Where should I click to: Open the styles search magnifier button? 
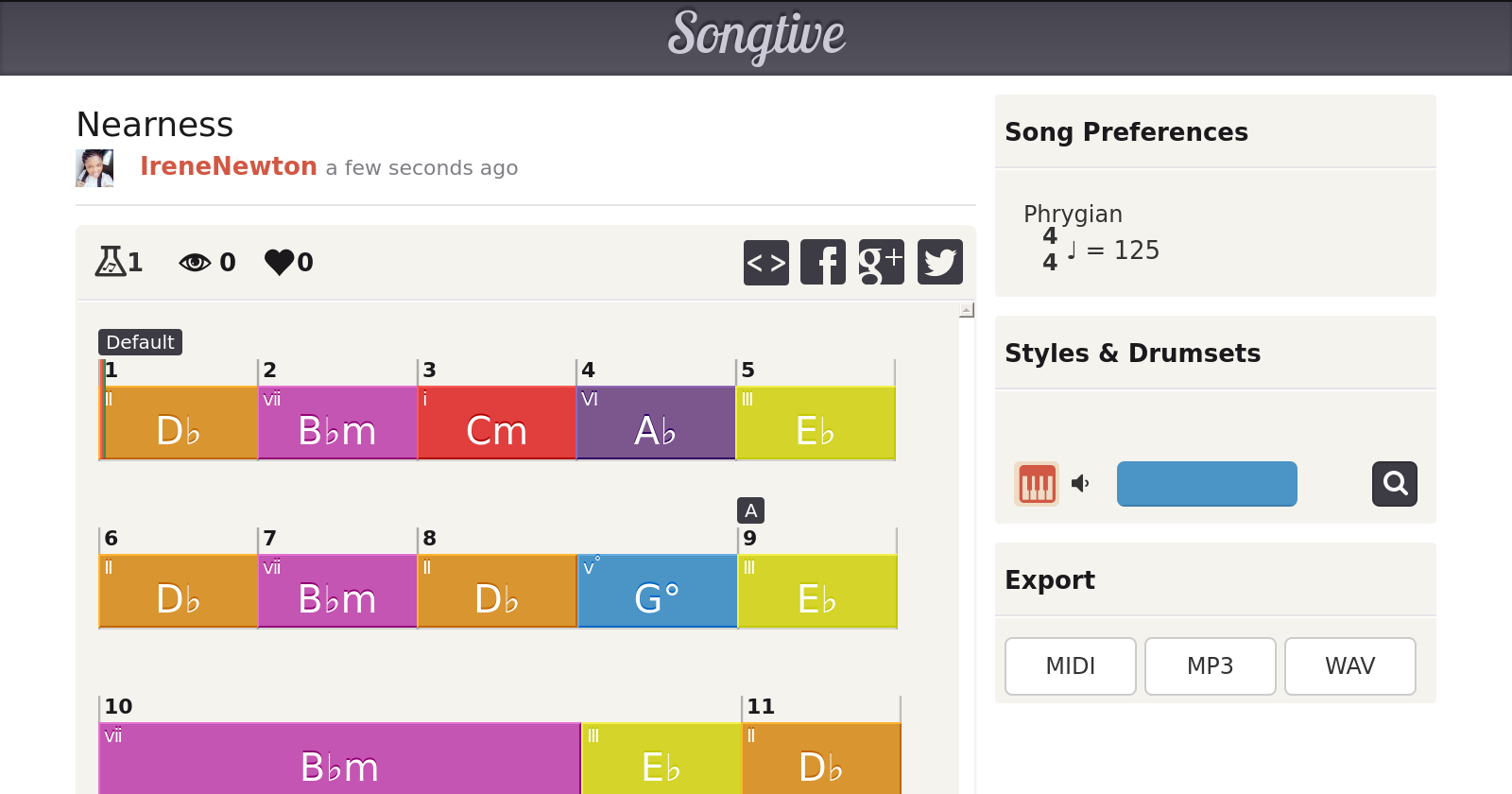[x=1394, y=484]
